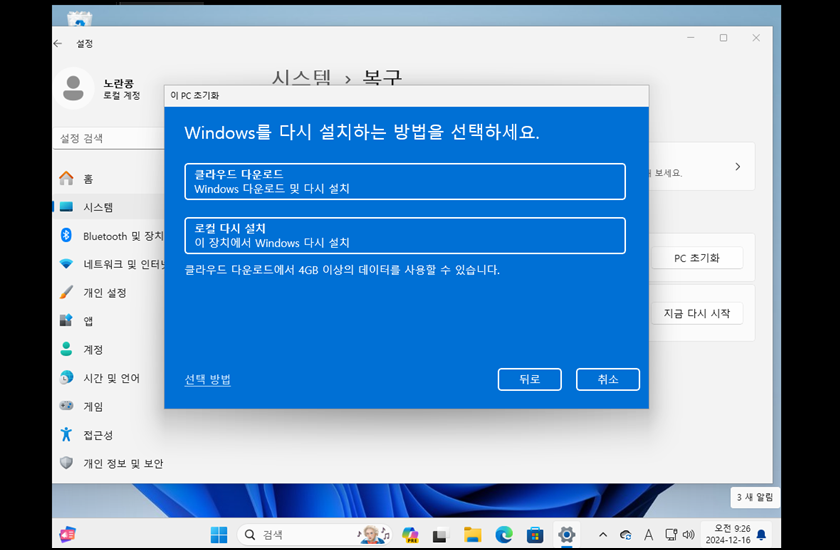Go back with the 뒤로 button
The image size is (840, 550).
click(x=529, y=379)
